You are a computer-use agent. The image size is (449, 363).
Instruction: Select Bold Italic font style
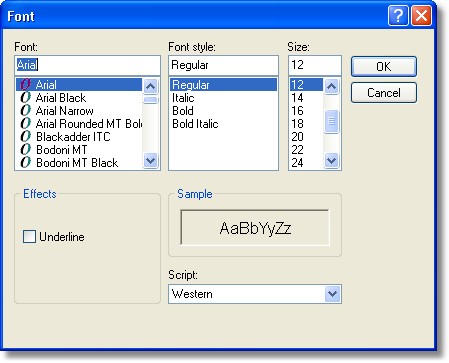[x=195, y=124]
